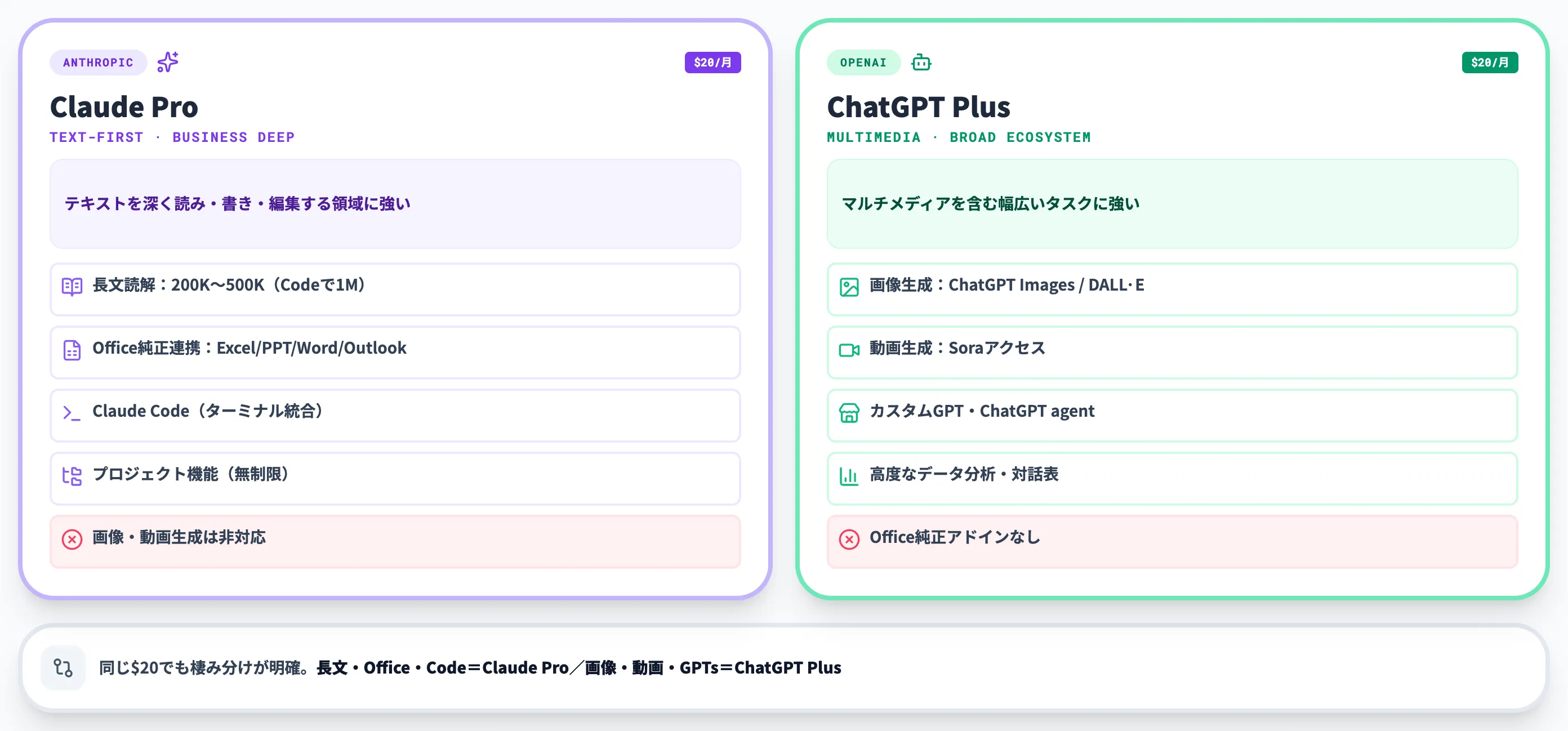The width and height of the screenshot is (1568, 731).
Task: Click the bar chart icon for 高度なデータ分析
Action: click(x=849, y=476)
